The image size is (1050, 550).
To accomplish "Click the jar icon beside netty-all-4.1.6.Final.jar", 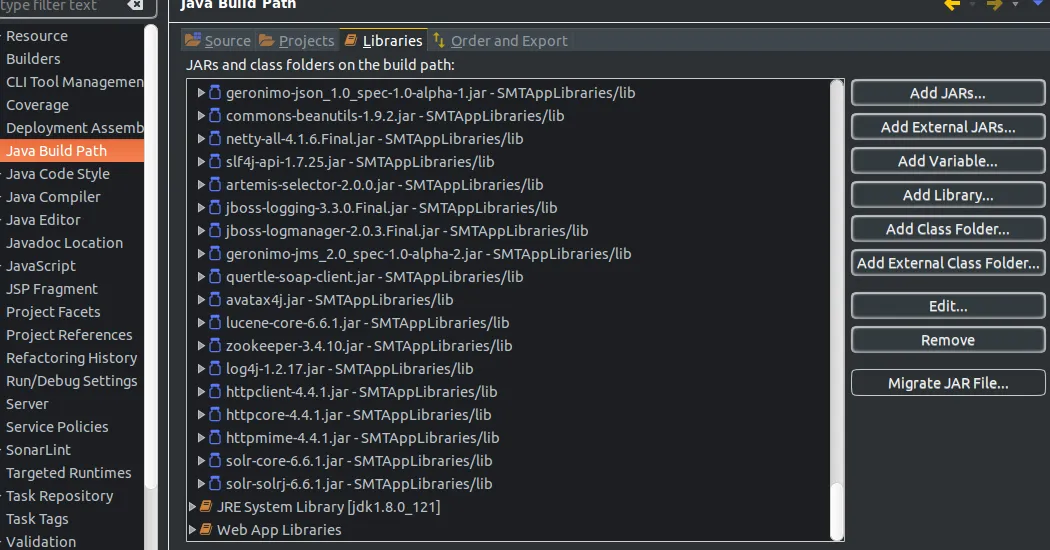I will click(x=215, y=139).
